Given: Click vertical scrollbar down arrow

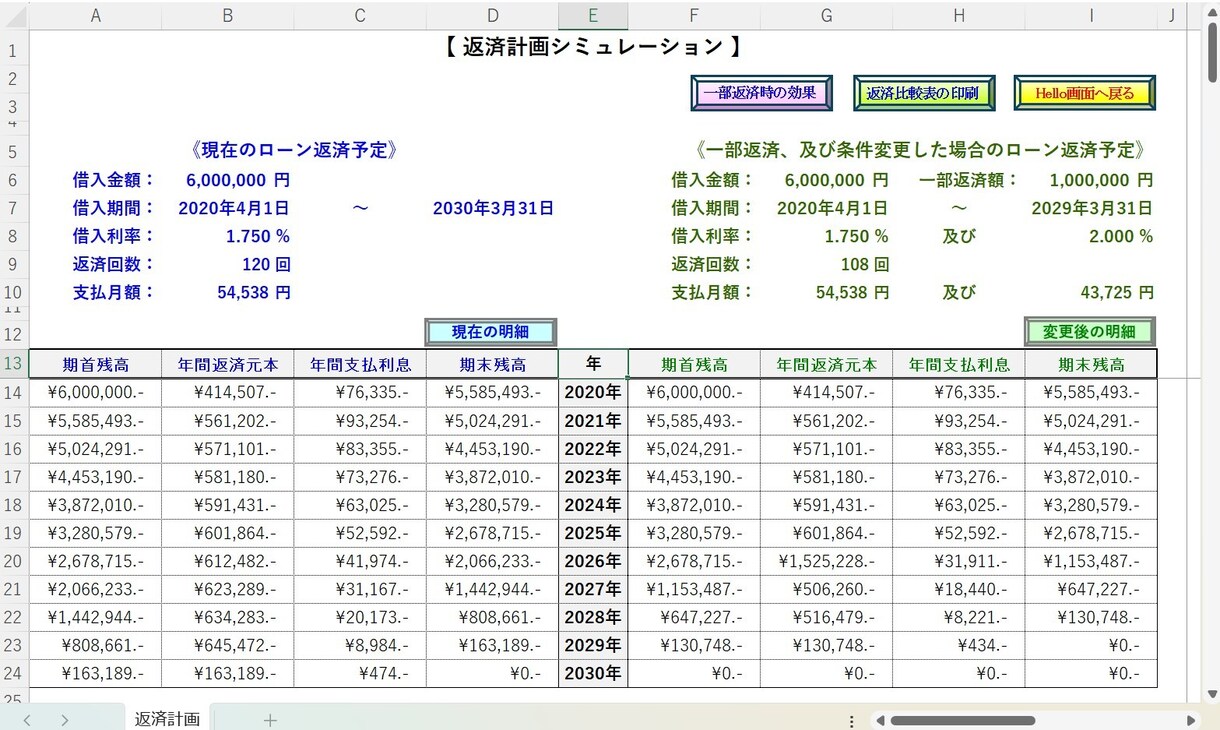Looking at the screenshot, I should 1213,693.
